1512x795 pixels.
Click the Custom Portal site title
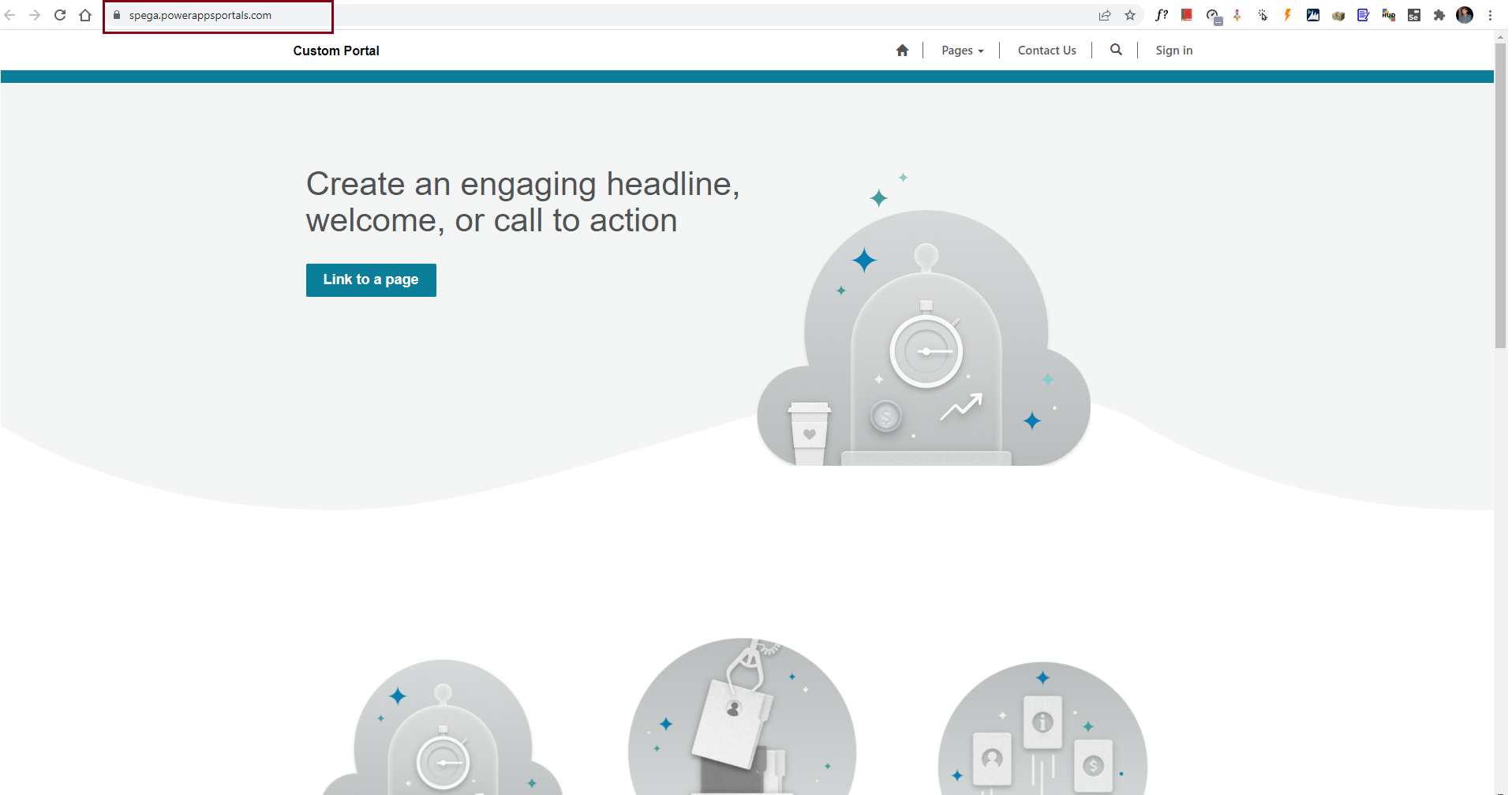tap(336, 51)
